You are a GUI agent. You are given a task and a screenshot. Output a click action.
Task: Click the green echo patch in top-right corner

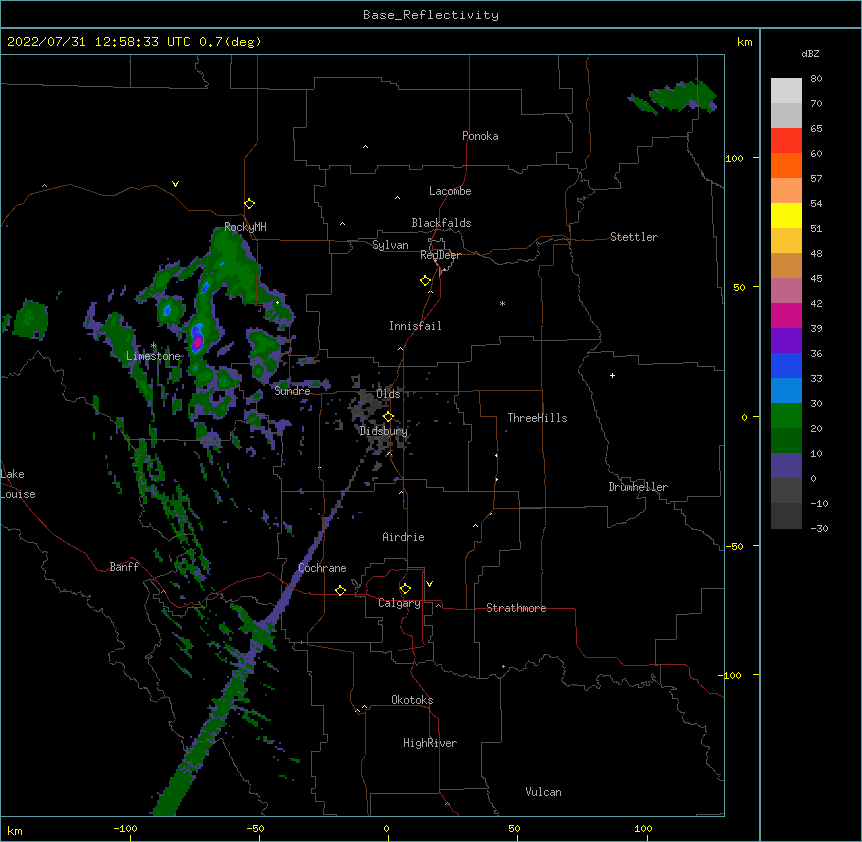675,97
